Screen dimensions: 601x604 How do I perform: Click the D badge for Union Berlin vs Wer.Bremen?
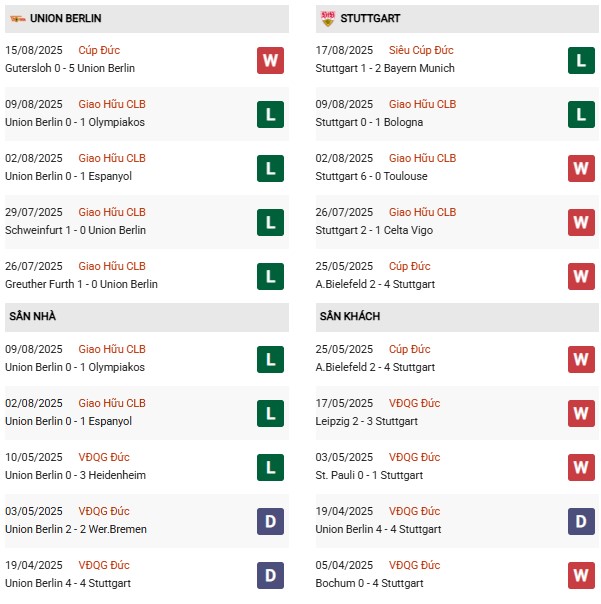point(270,521)
